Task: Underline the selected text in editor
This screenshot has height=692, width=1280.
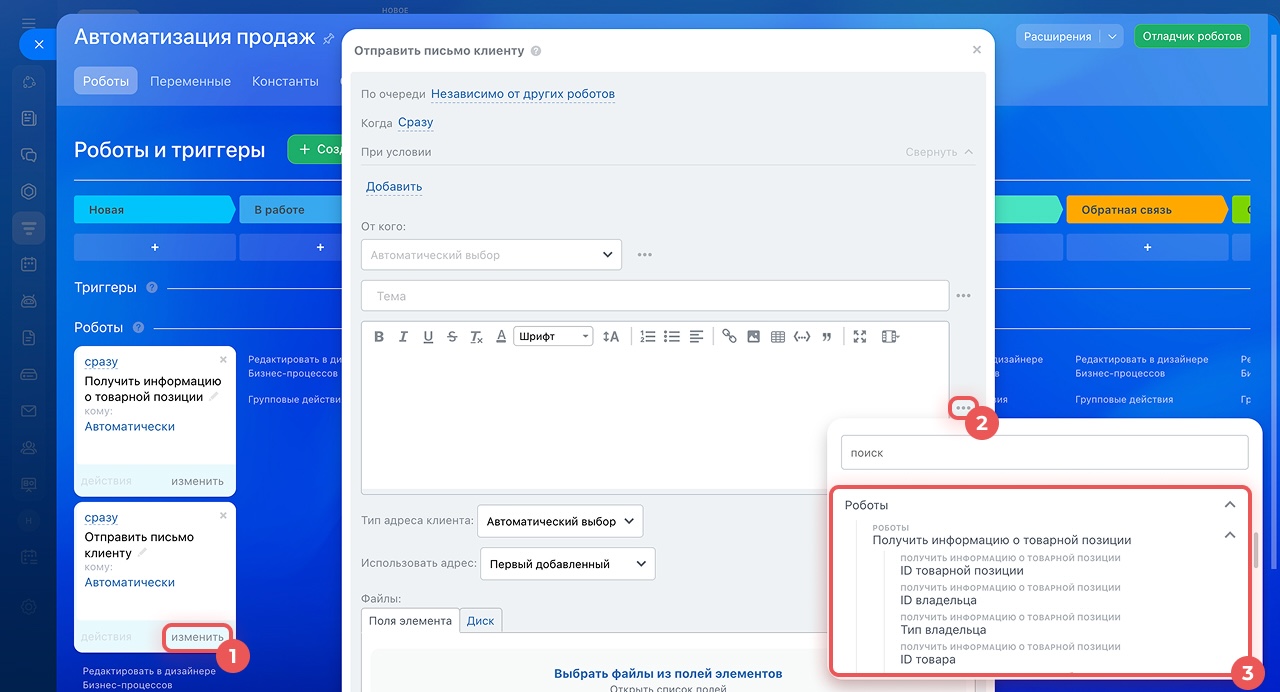Action: (428, 337)
